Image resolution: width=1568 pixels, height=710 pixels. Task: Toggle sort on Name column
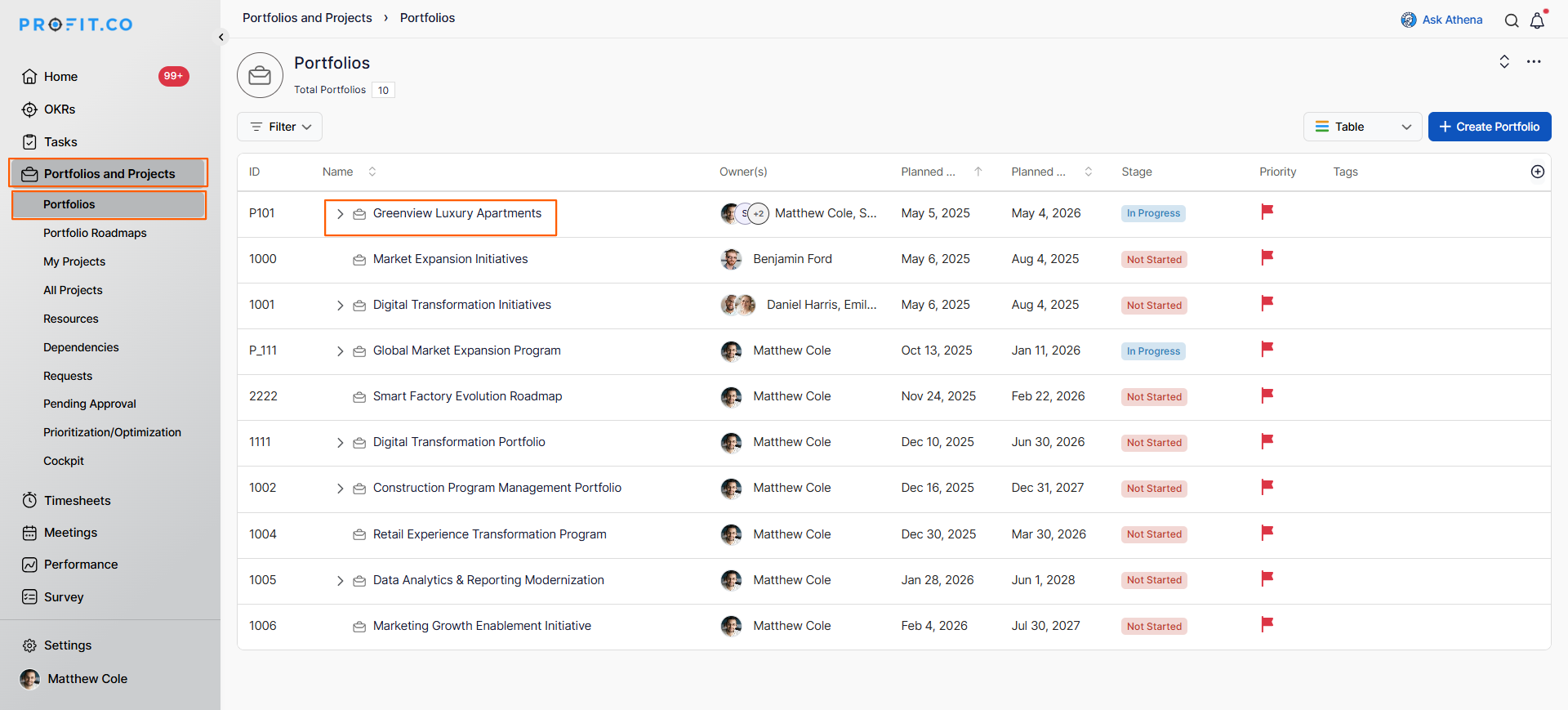pos(372,172)
